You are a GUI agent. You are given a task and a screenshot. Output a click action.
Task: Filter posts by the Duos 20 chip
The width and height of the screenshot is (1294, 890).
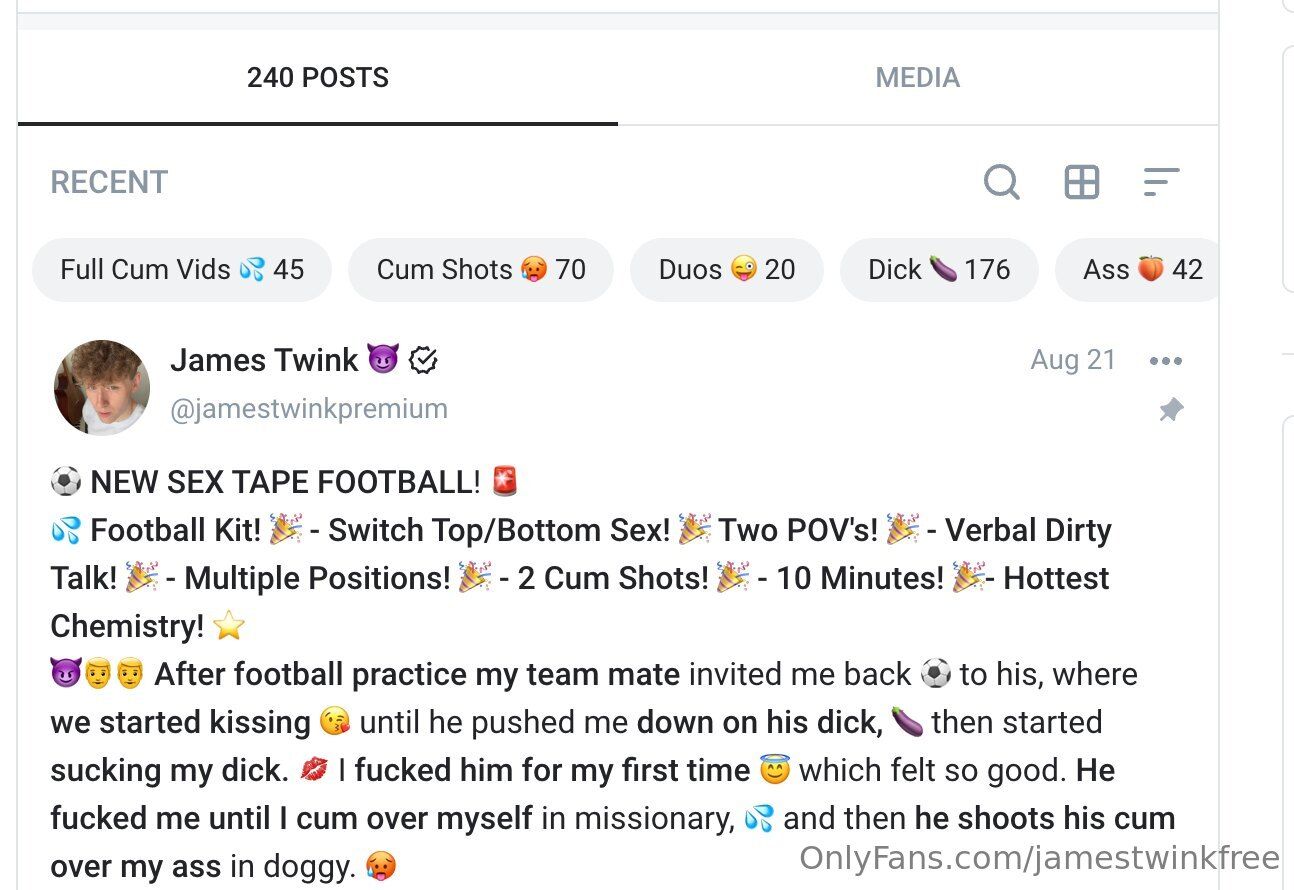pos(727,270)
